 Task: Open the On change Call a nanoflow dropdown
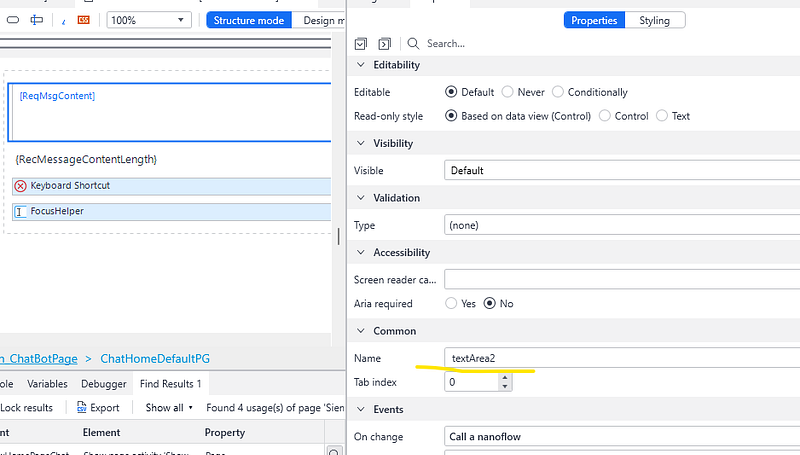[x=622, y=437]
